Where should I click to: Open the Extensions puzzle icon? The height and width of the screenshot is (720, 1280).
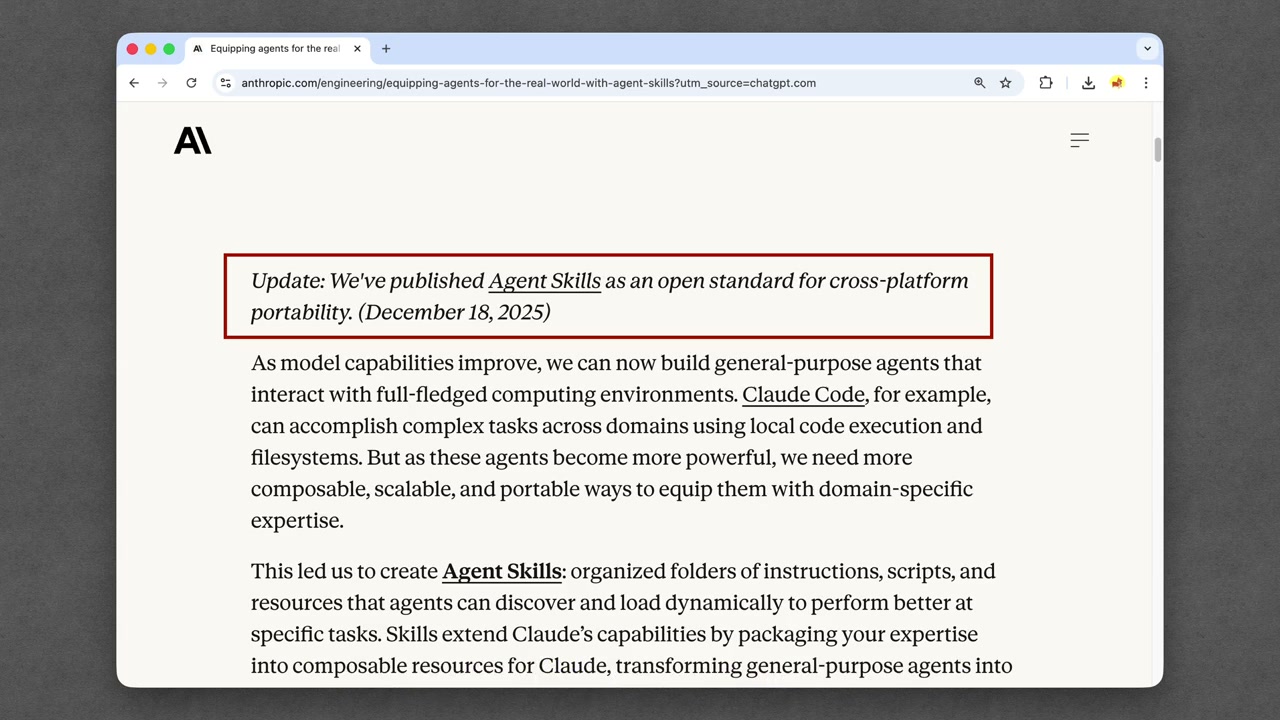coord(1046,83)
